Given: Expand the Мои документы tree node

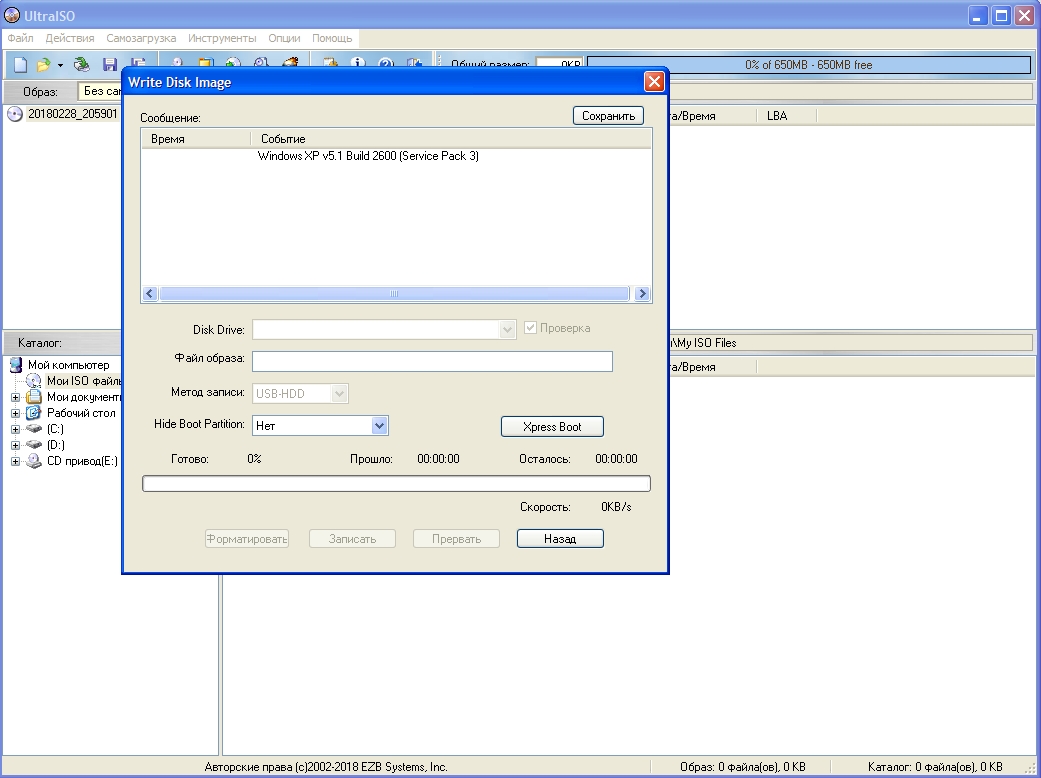Looking at the screenshot, I should pyautogui.click(x=15, y=397).
